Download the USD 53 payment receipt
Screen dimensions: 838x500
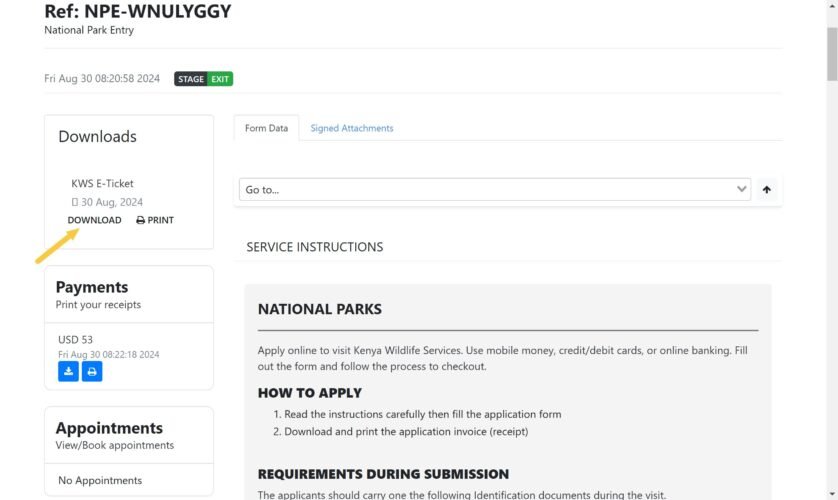68,371
